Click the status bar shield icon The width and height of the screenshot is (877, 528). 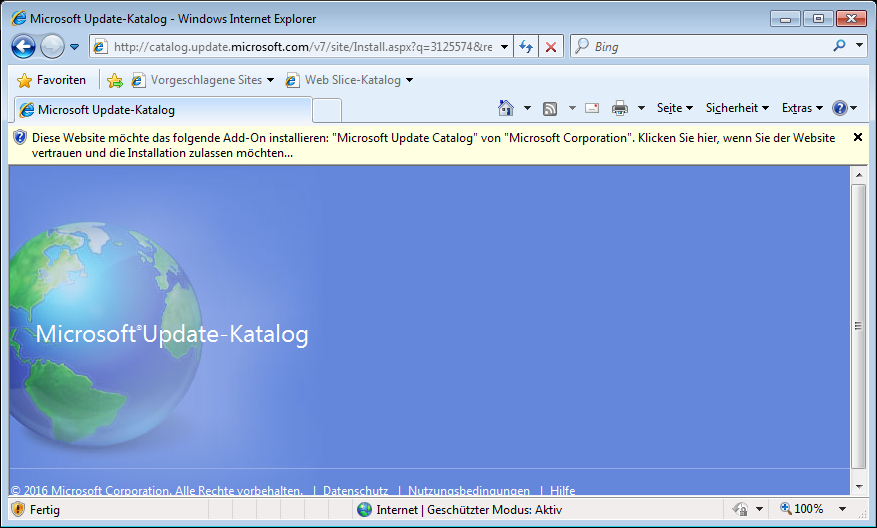(x=18, y=509)
